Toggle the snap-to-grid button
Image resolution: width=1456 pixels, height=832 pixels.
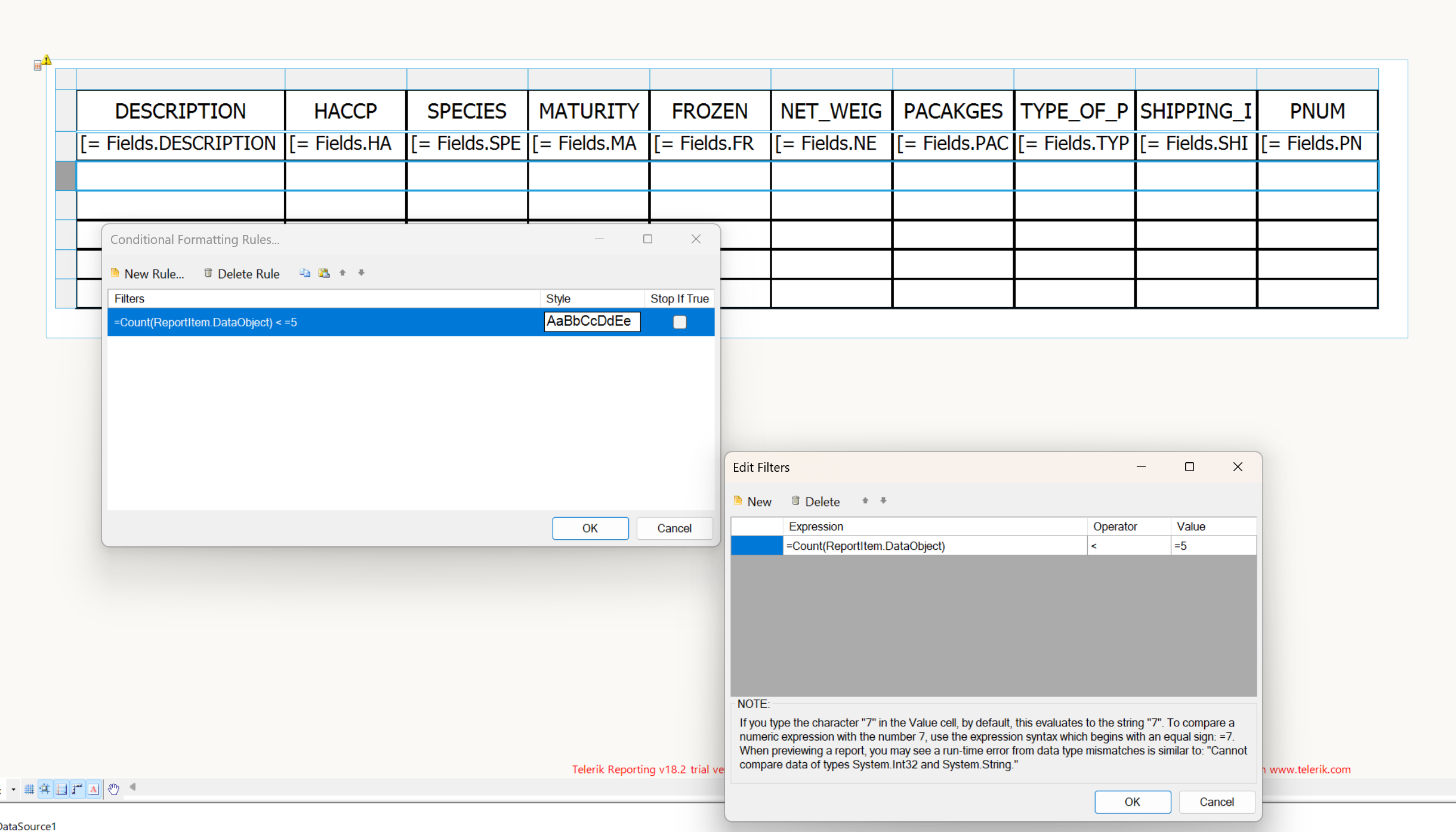[45, 788]
